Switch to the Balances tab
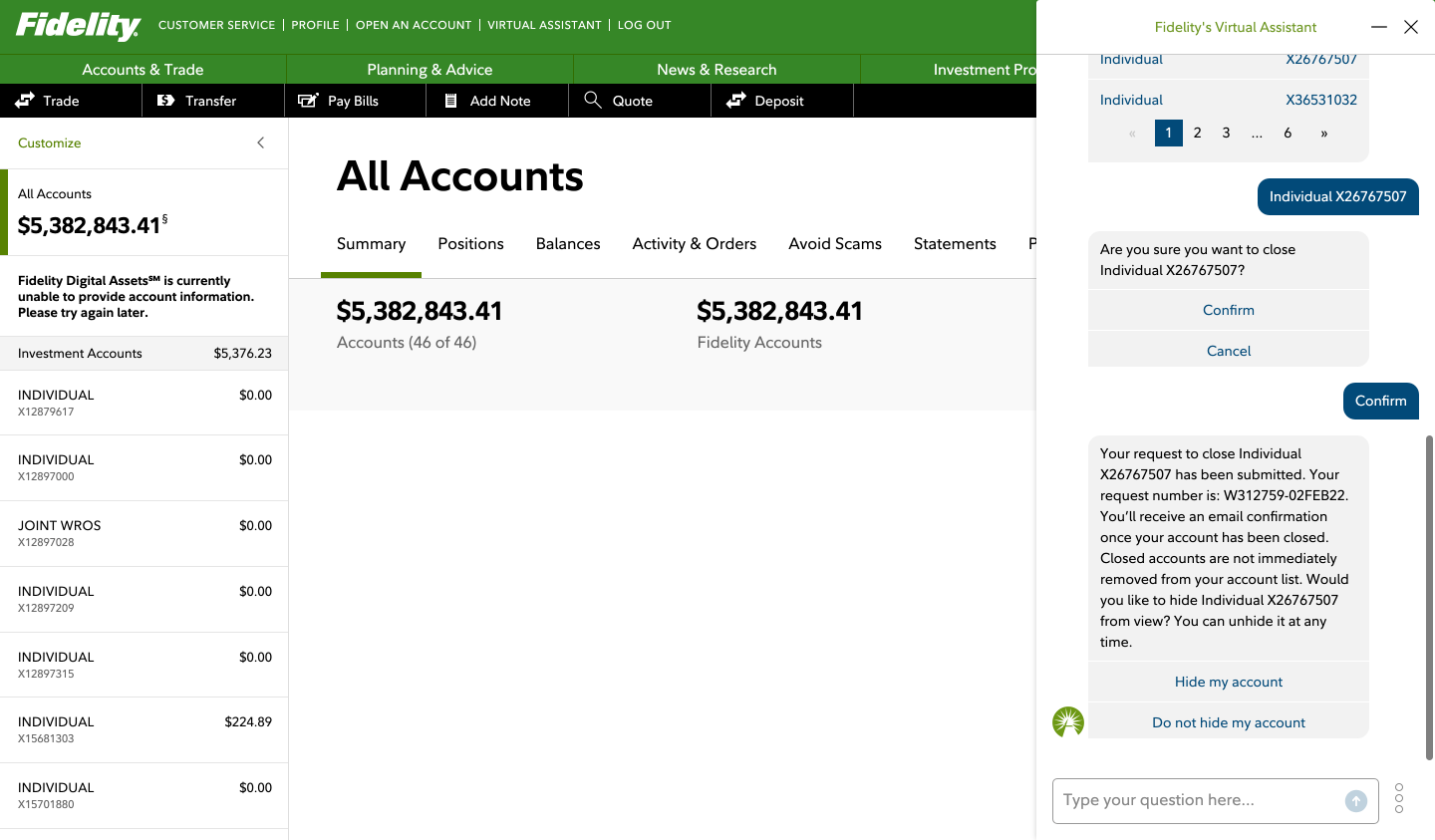The width and height of the screenshot is (1435, 840). pos(568,244)
